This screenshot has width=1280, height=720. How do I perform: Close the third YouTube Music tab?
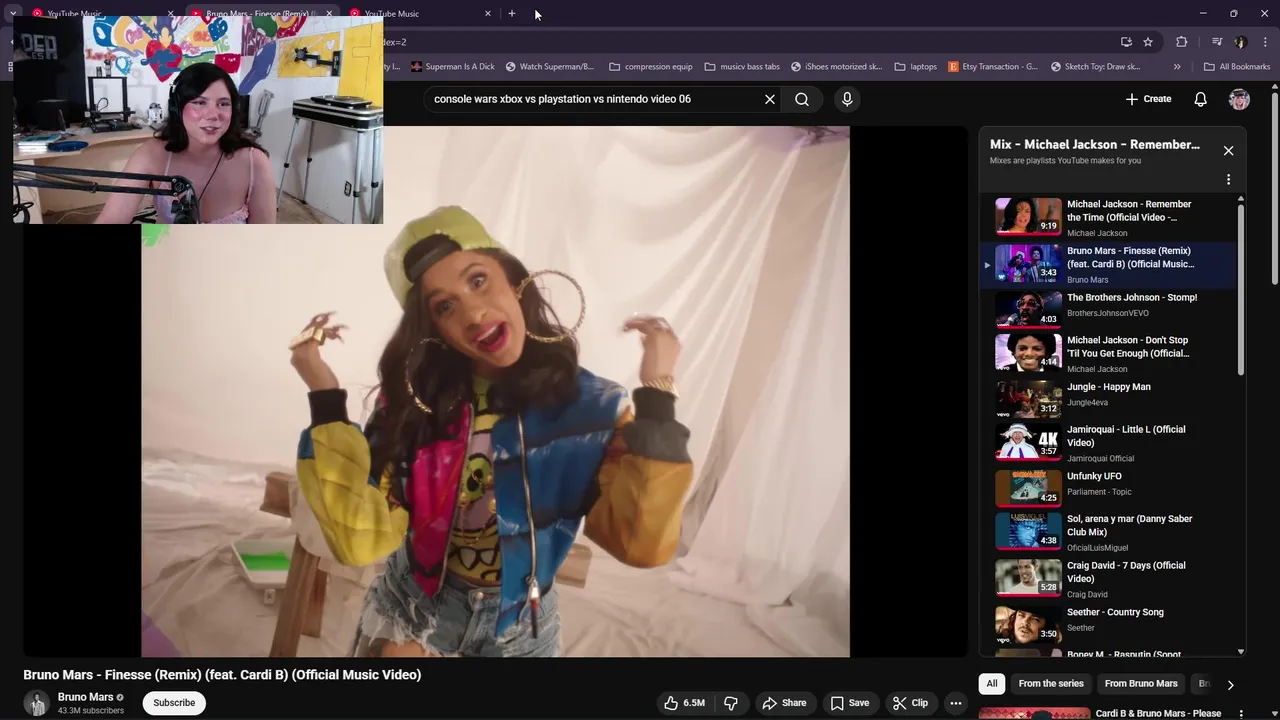(488, 14)
